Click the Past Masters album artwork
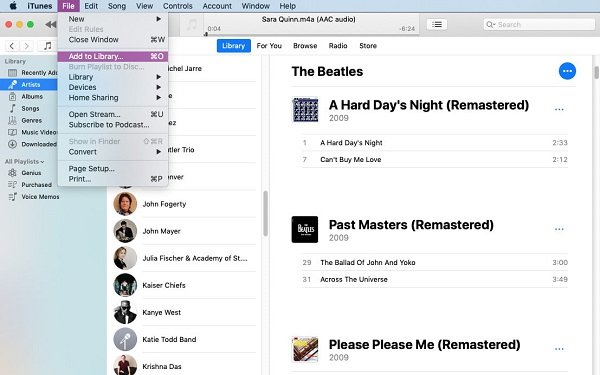 click(305, 229)
